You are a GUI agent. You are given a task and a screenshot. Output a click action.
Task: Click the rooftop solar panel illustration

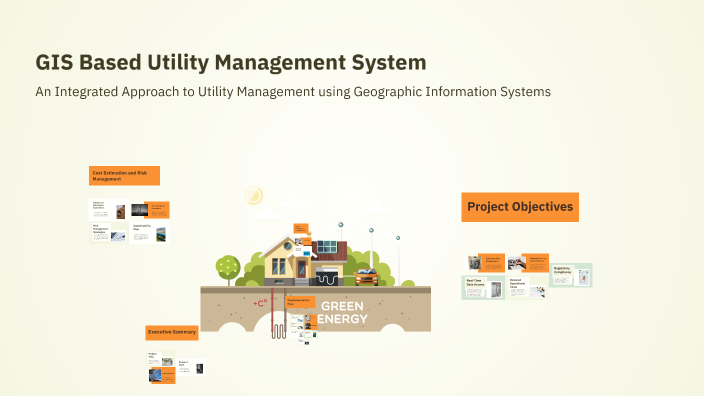pyautogui.click(x=327, y=246)
